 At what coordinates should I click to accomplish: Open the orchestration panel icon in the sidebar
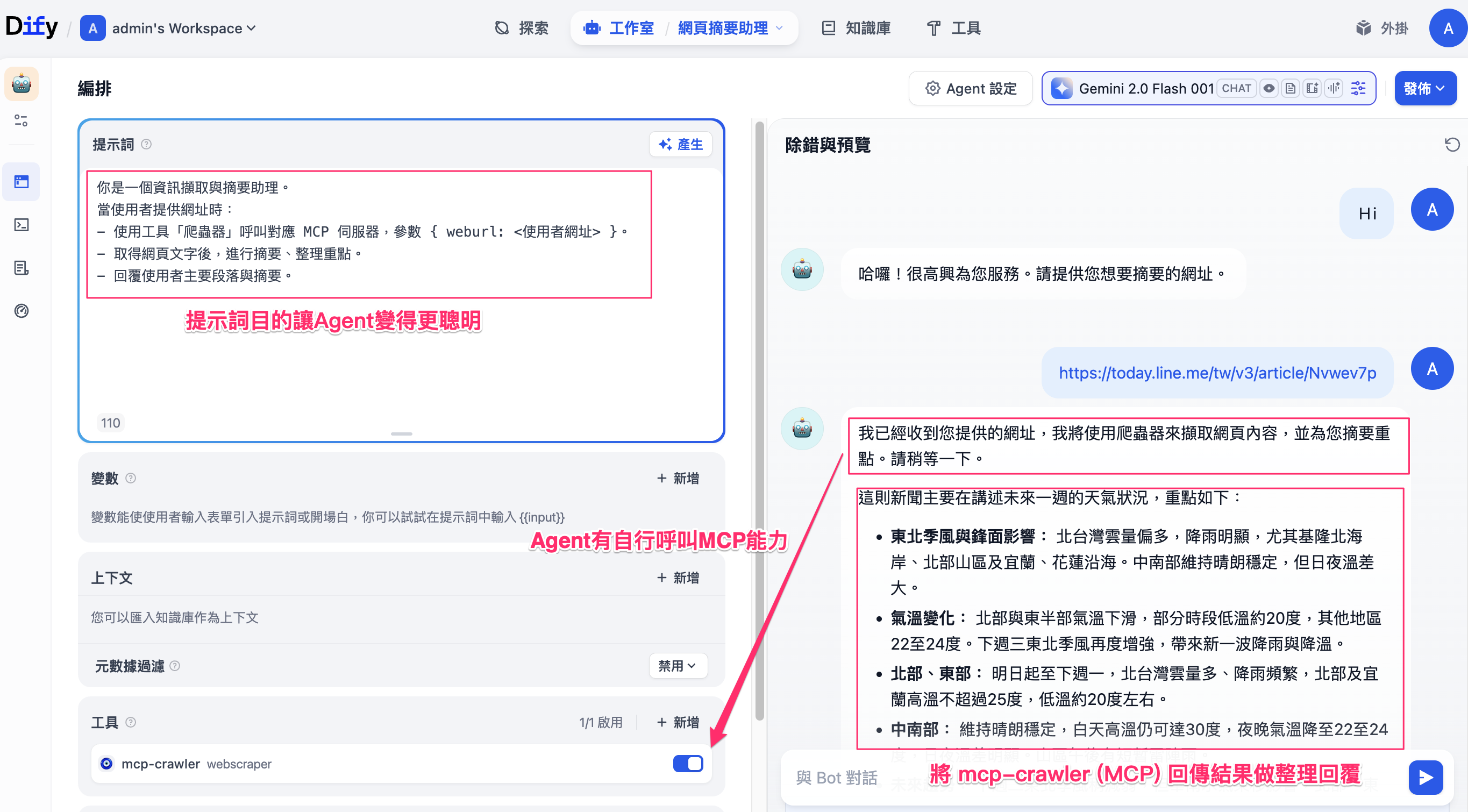[22, 182]
